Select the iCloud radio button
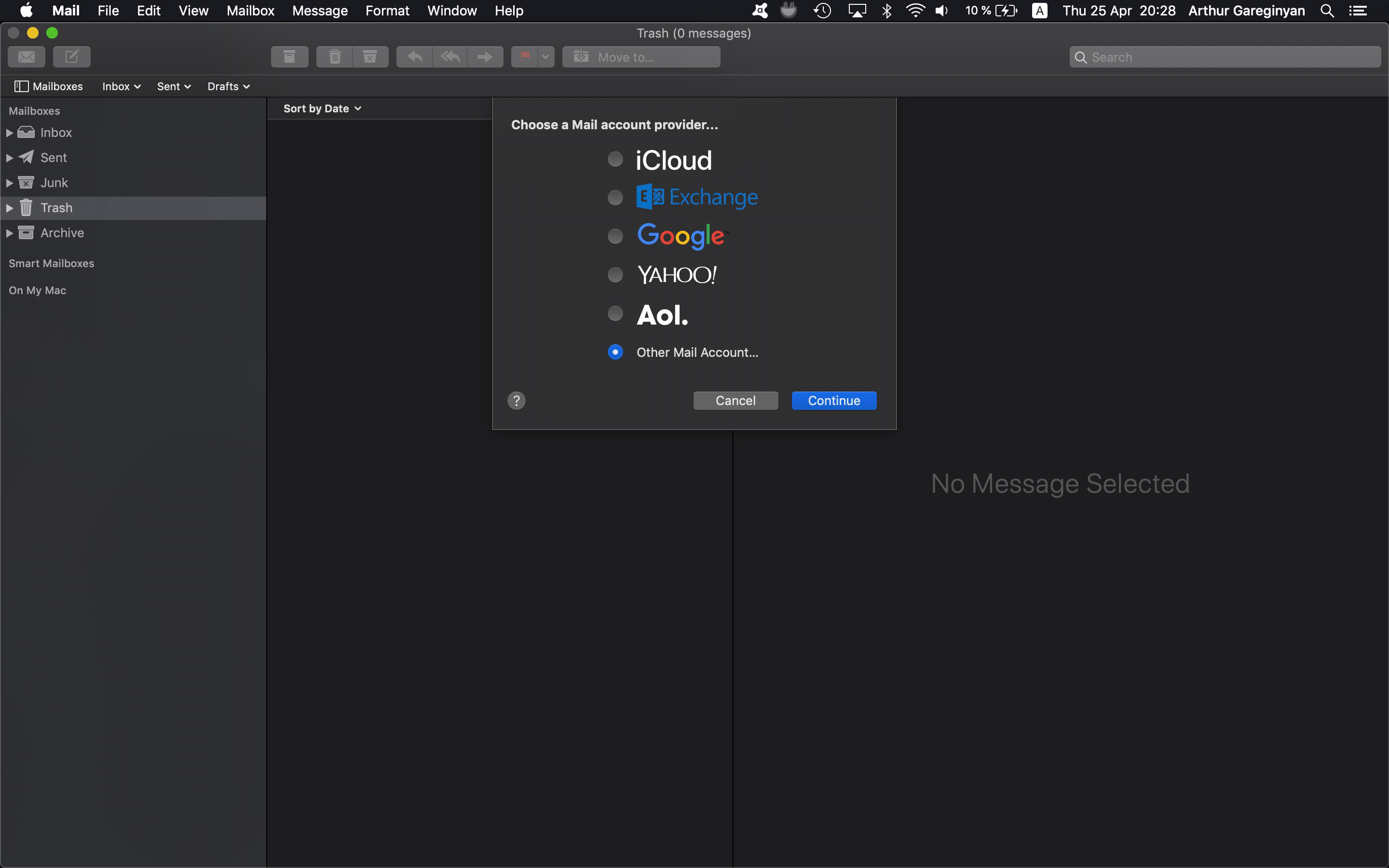The height and width of the screenshot is (868, 1389). (x=614, y=160)
